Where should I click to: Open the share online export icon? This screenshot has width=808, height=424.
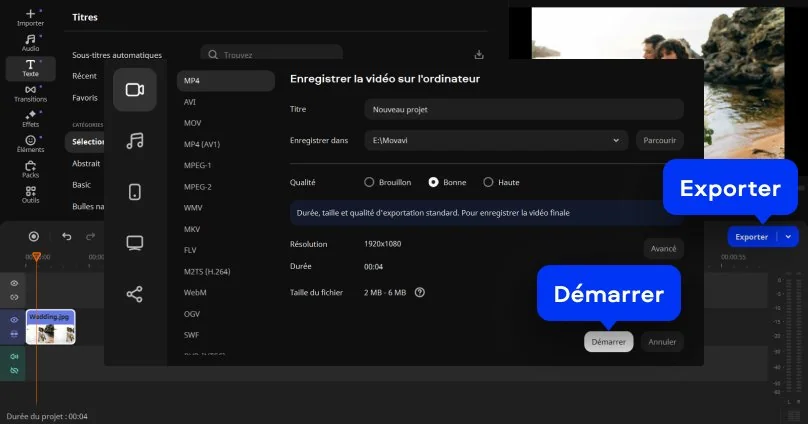click(x=135, y=294)
